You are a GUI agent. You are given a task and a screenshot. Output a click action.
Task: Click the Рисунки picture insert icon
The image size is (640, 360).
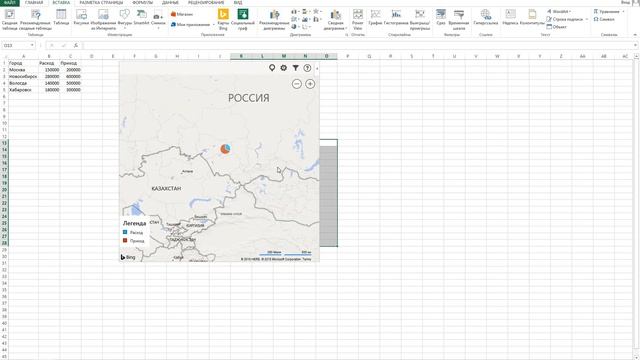pyautogui.click(x=81, y=17)
